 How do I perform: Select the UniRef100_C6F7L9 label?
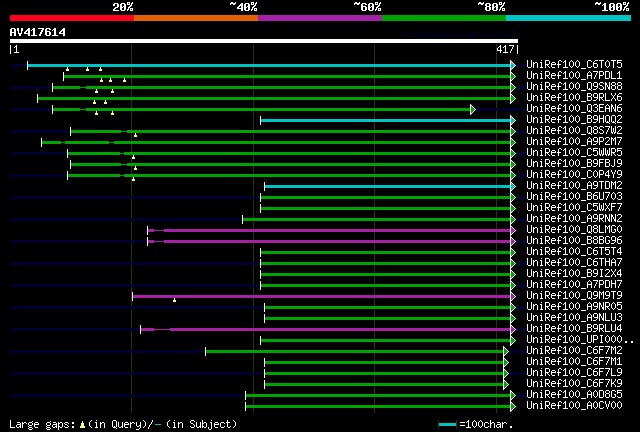574,373
